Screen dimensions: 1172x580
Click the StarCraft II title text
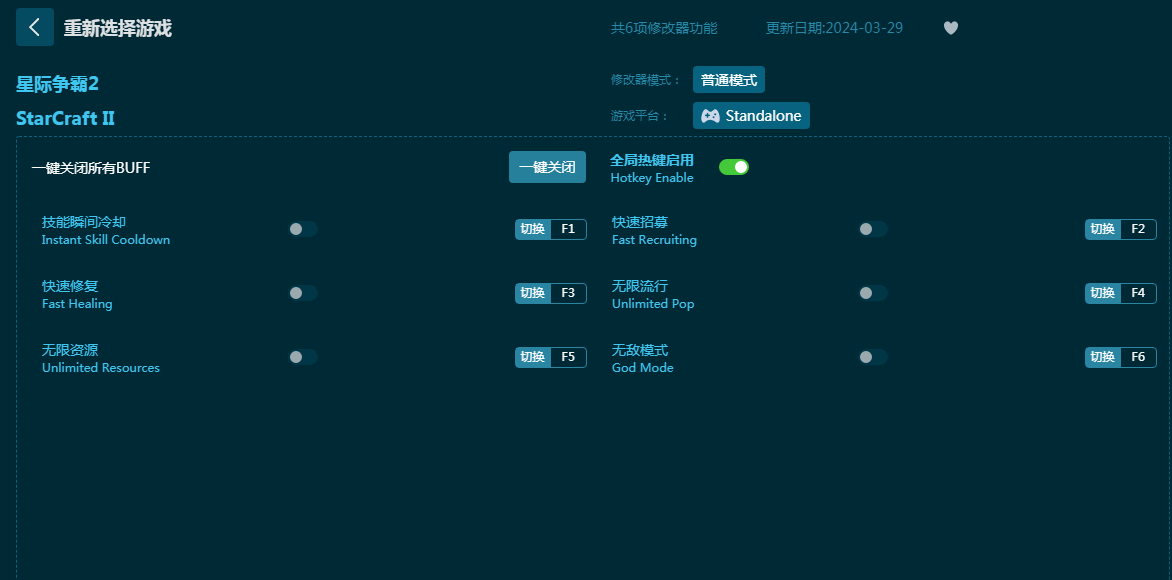tap(65, 118)
